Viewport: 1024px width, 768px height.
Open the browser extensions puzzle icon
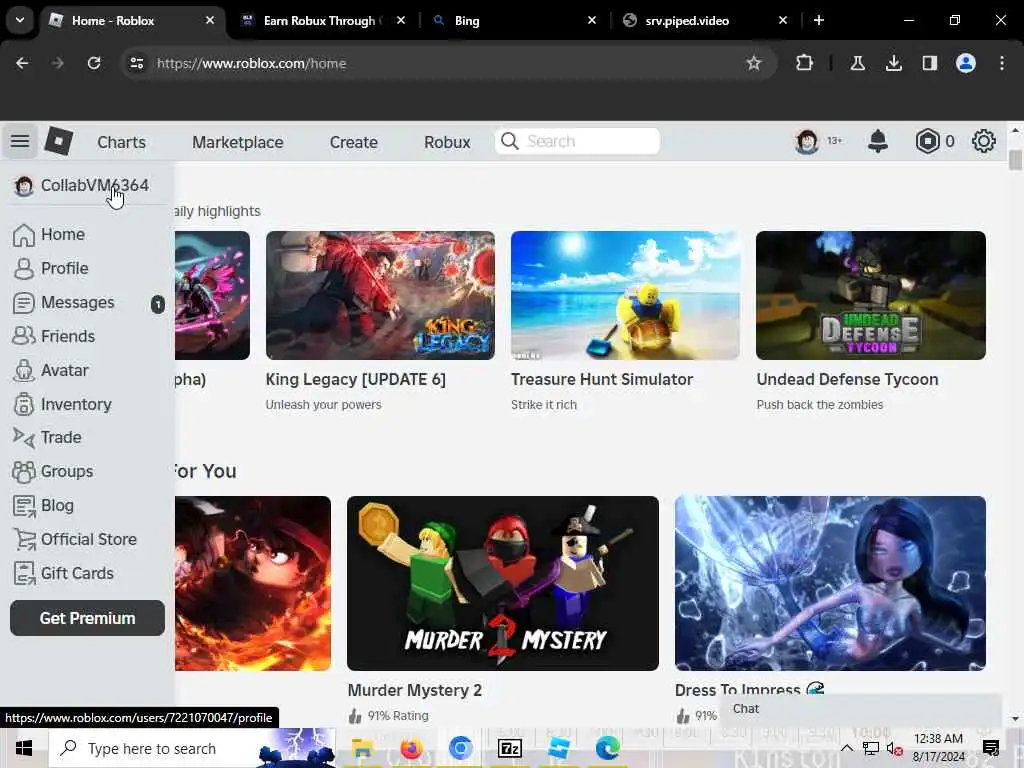(805, 63)
